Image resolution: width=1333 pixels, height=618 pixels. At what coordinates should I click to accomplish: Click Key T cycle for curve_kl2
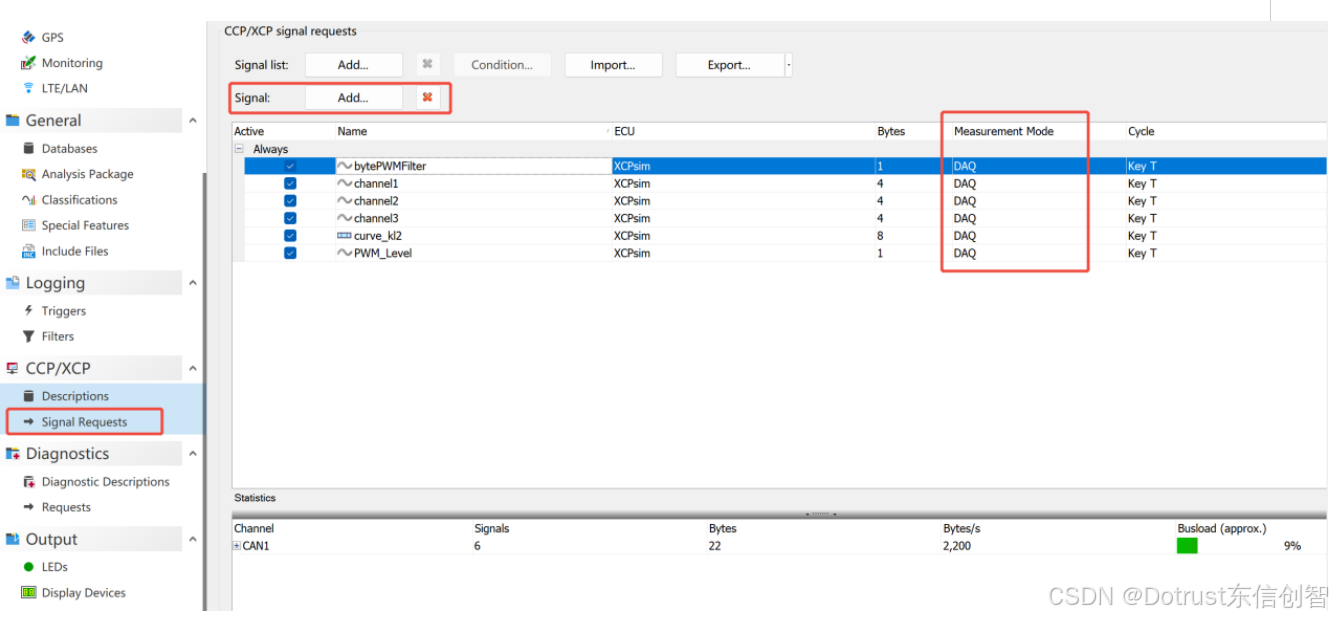(x=1142, y=236)
